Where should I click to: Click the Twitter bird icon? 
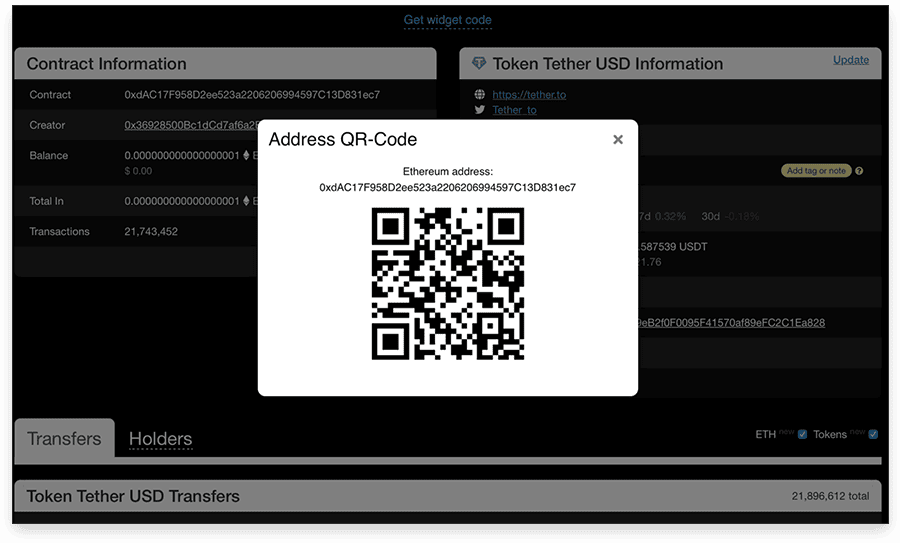[480, 110]
